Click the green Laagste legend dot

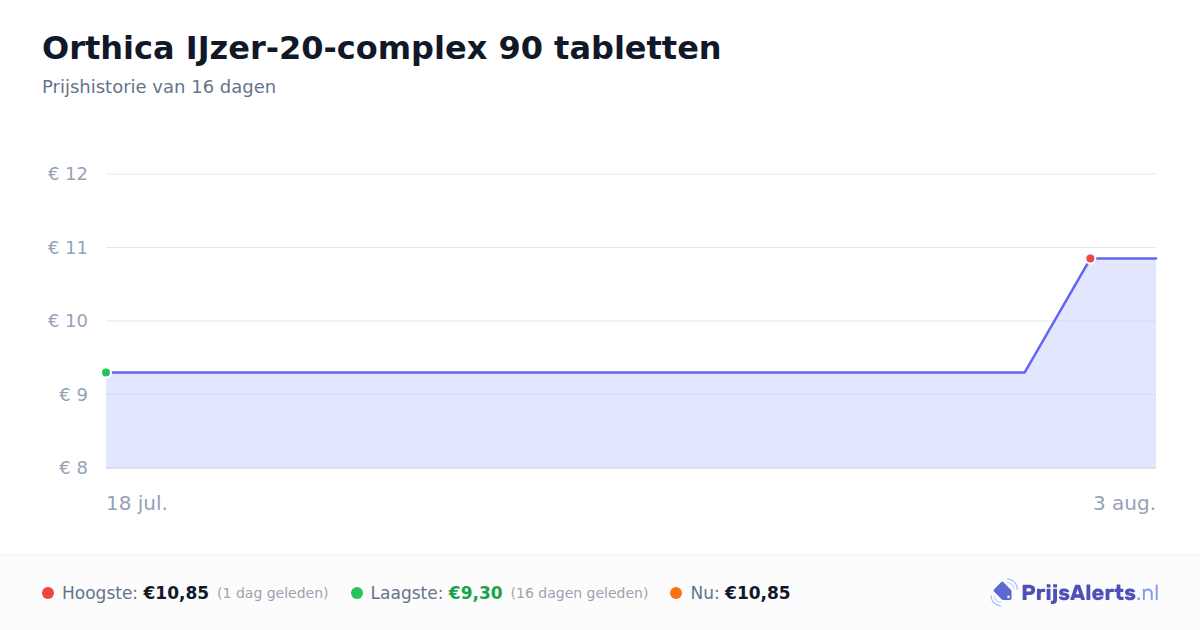point(356,593)
